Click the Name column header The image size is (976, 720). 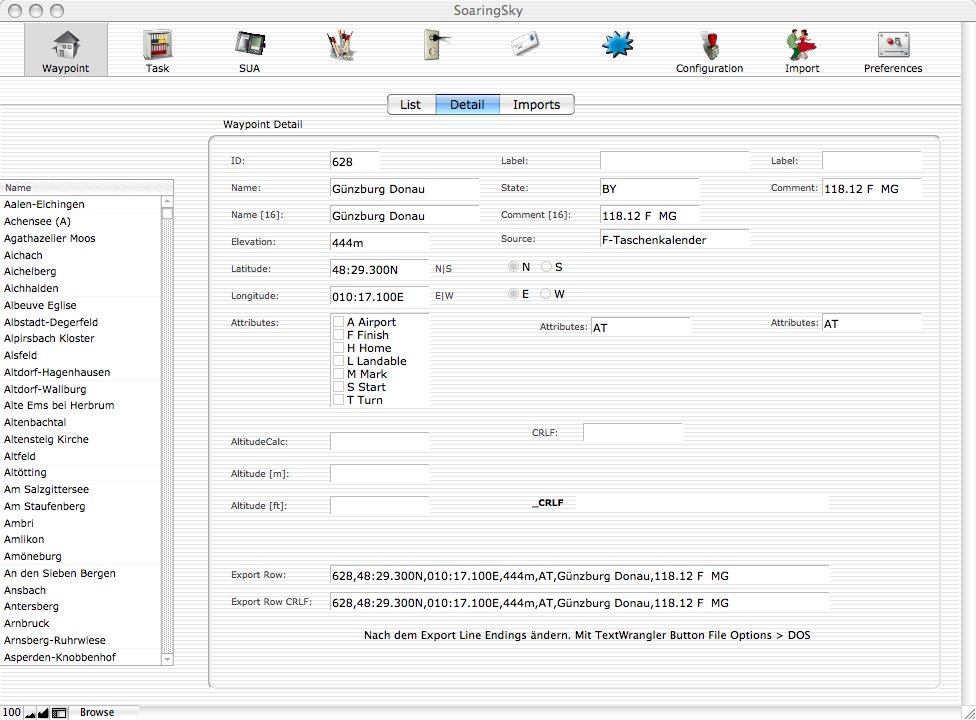coord(87,187)
